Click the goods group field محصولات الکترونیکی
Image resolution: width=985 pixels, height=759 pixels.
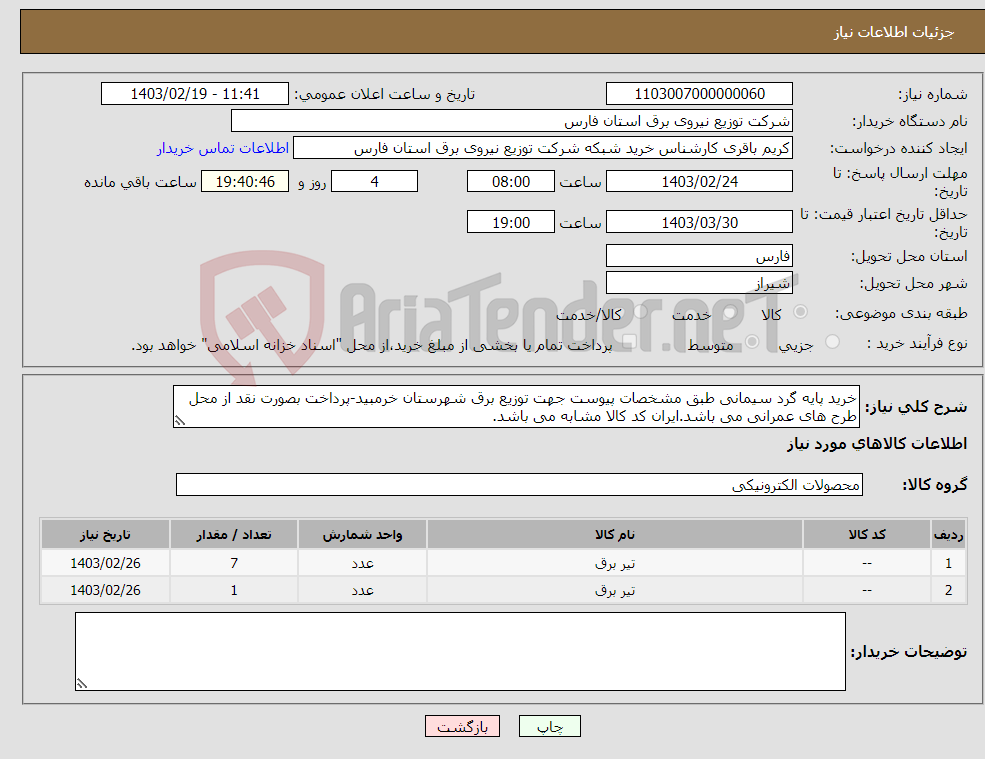(x=520, y=484)
